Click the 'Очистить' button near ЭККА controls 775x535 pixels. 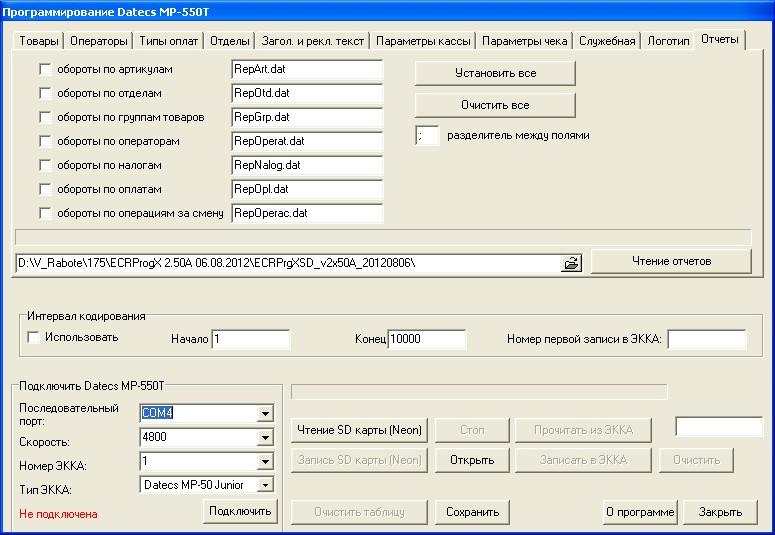pos(696,460)
